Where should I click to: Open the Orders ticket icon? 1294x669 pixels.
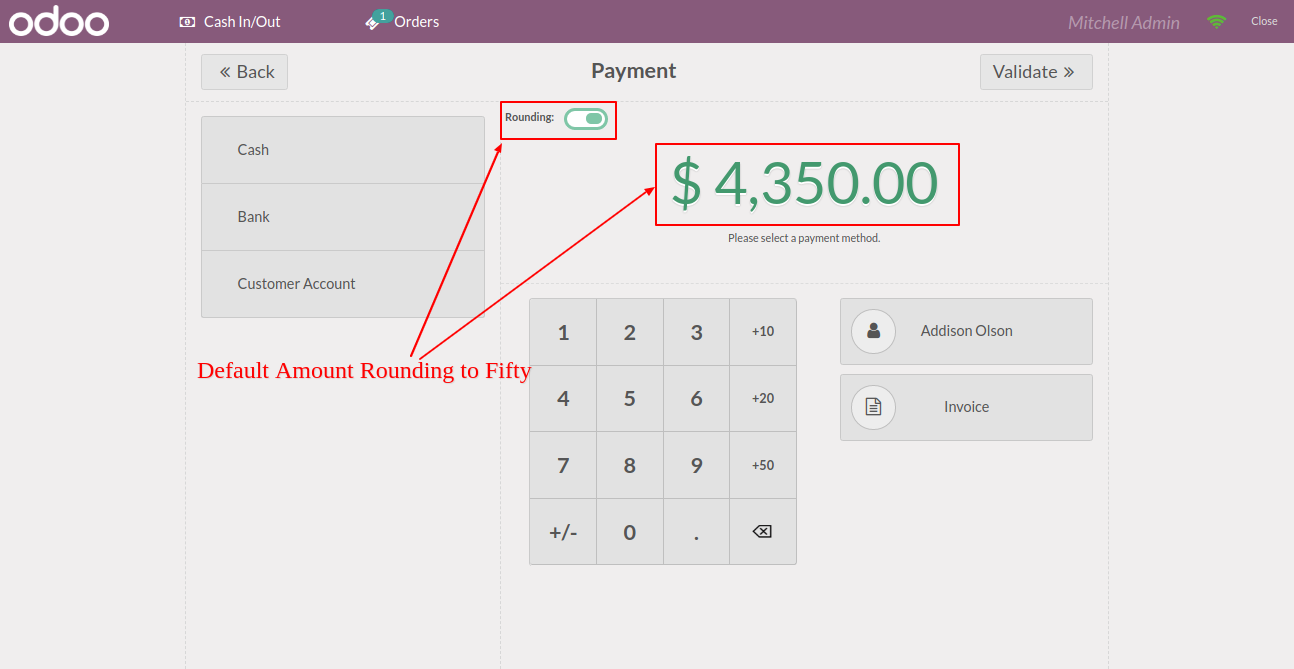pyautogui.click(x=374, y=22)
